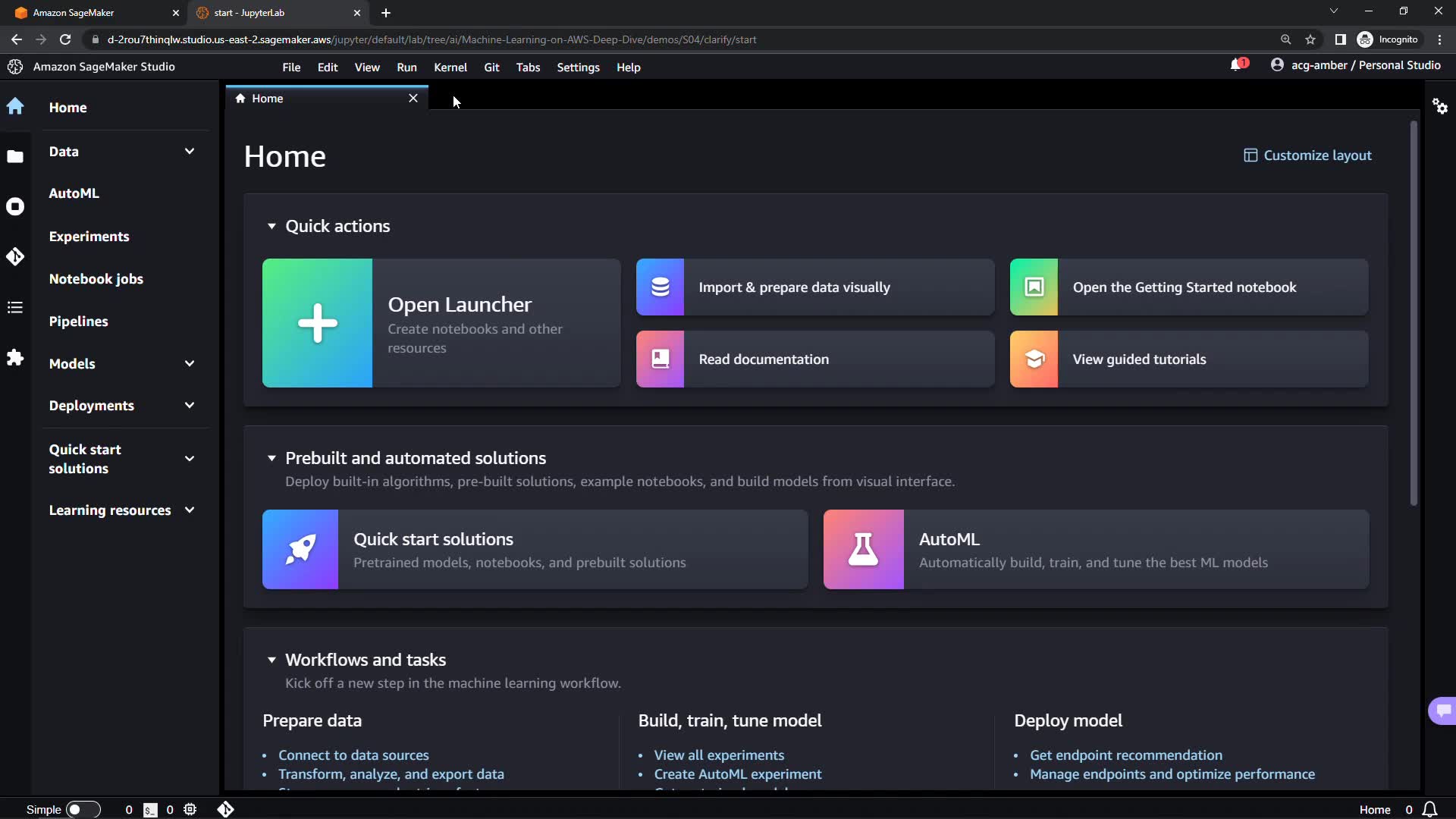Open the Settings menu
Image resolution: width=1456 pixels, height=819 pixels.
pyautogui.click(x=578, y=67)
